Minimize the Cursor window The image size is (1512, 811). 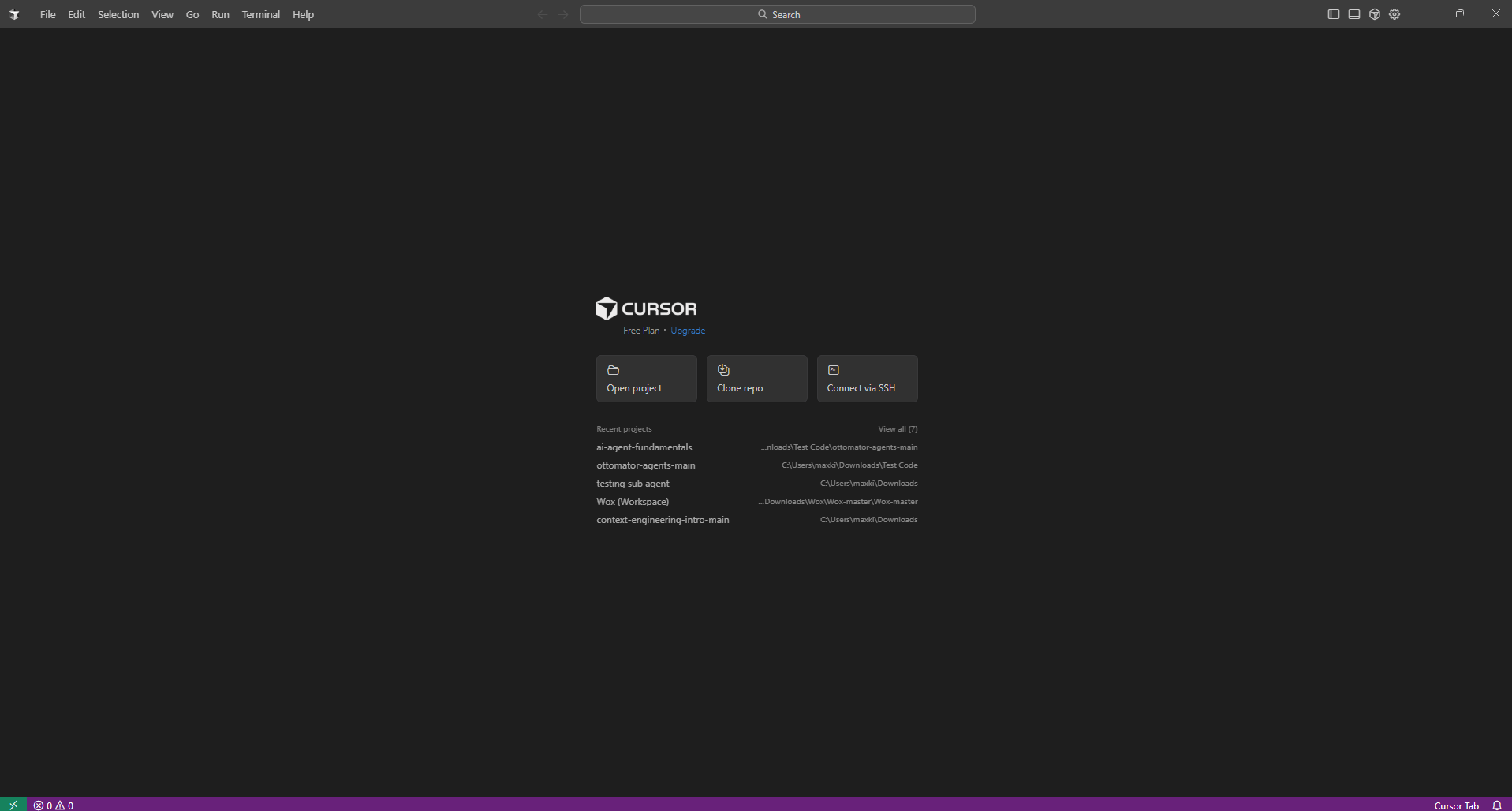[x=1424, y=14]
